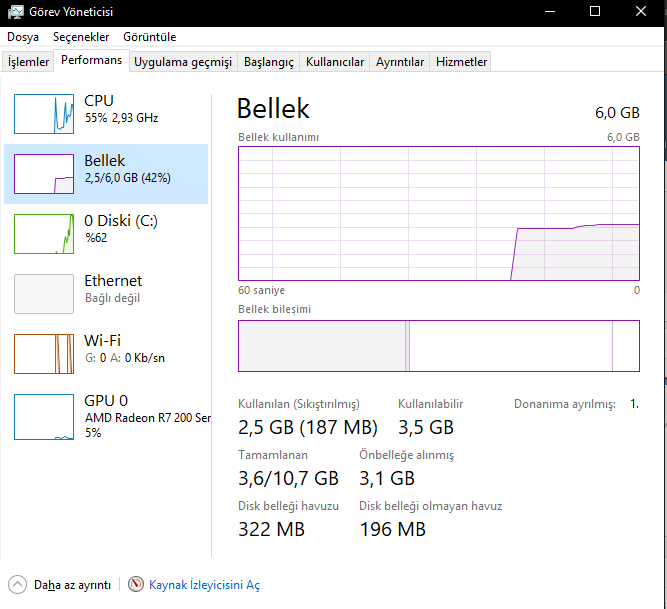Select the CPU usage mini graph
Viewport: 667px width, 609px height.
44,114
